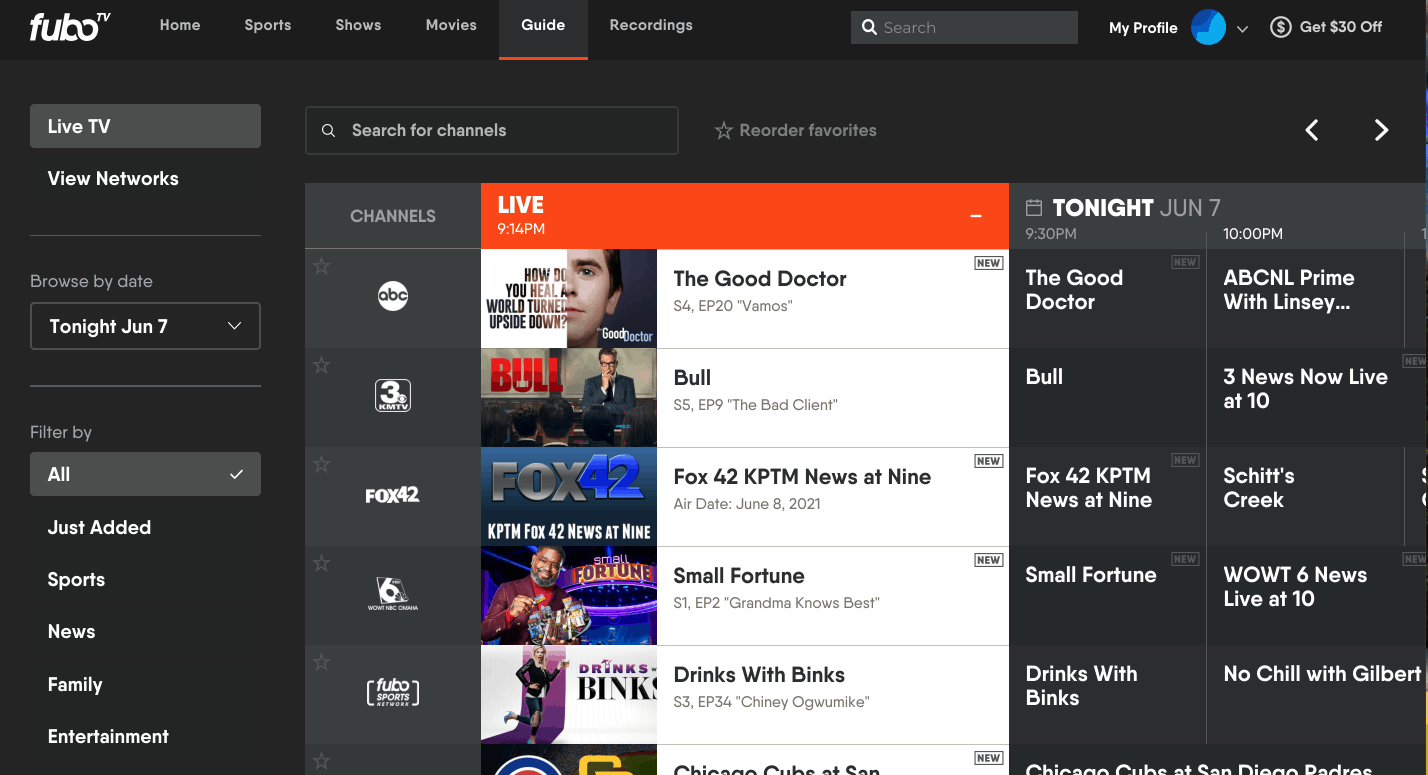Select the FOX42 channel logo

click(392, 495)
